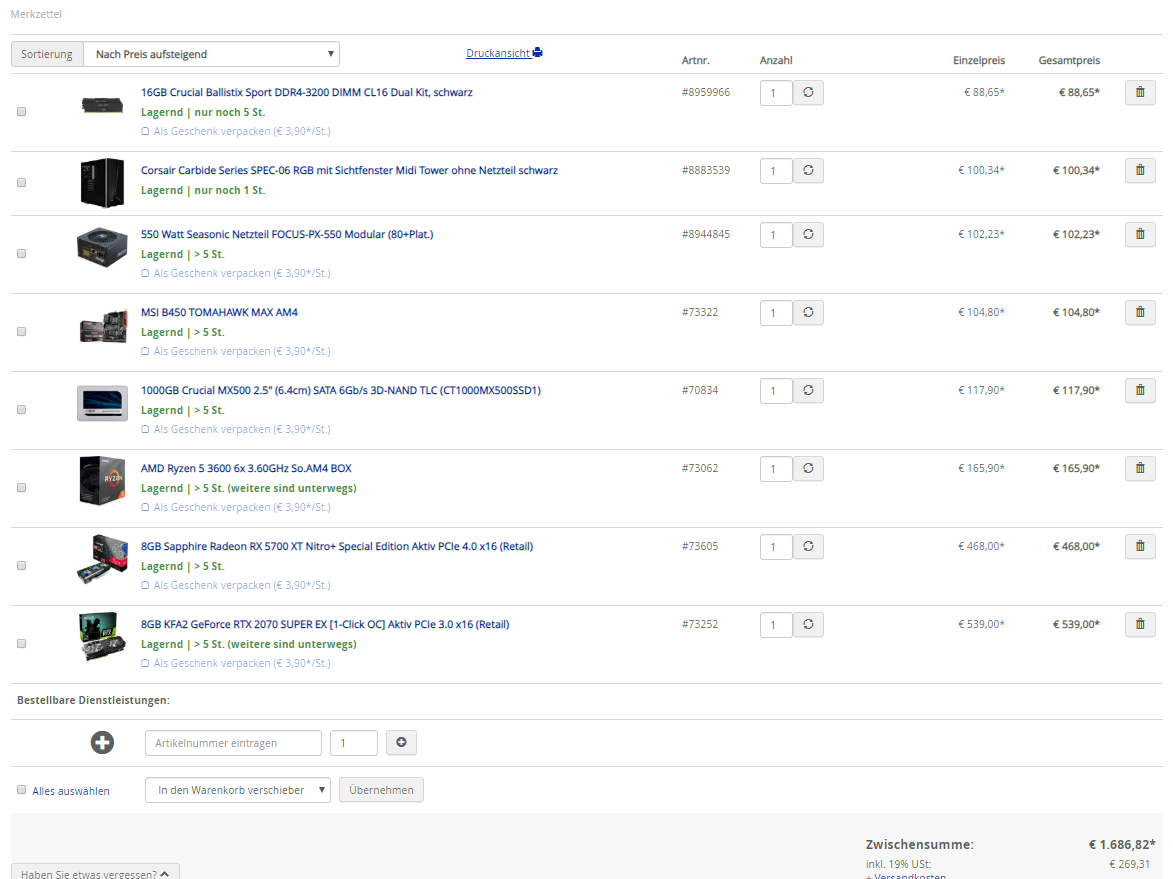Trash the Sapphire Radeon RX 5700 XT item

coord(1140,546)
